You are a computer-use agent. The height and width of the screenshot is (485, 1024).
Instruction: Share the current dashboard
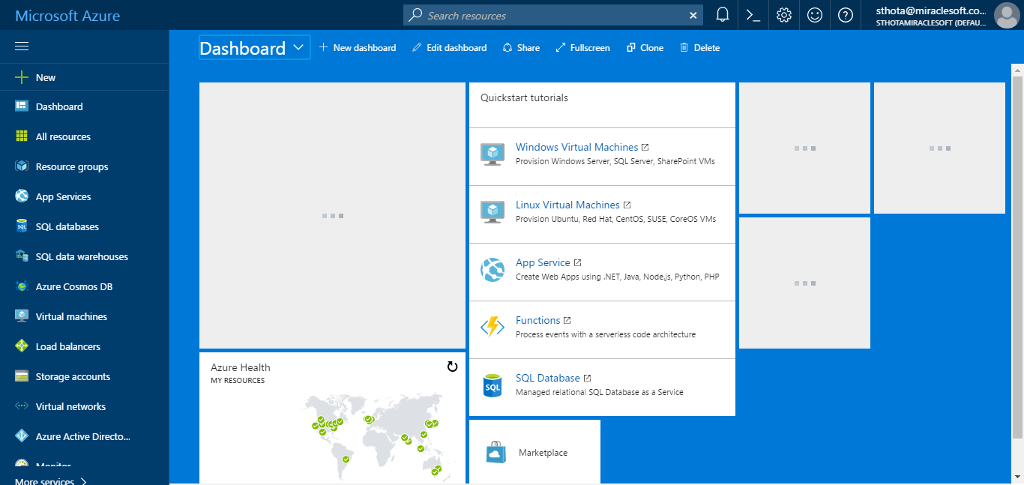pos(521,48)
